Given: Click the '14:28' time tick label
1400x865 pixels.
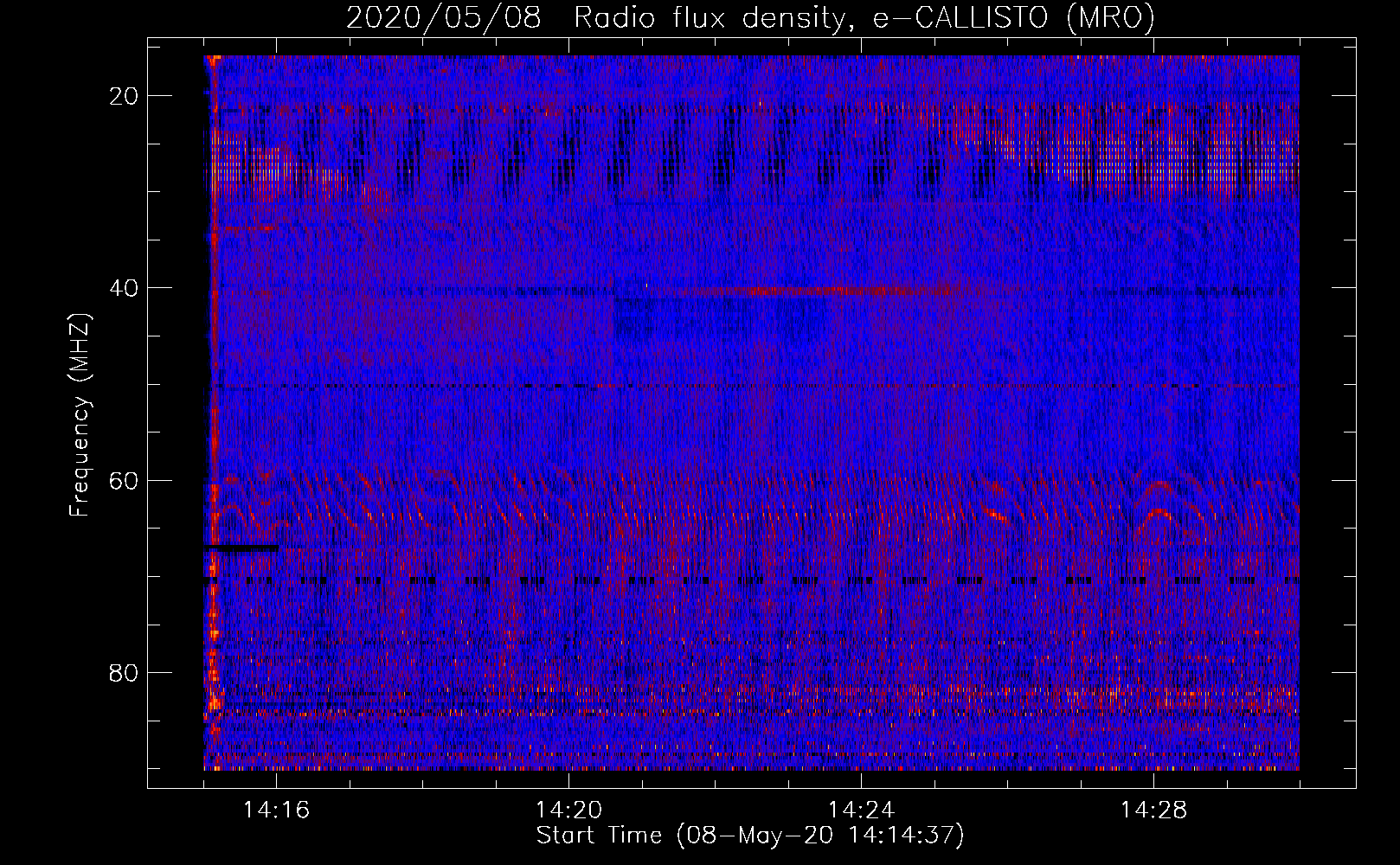Looking at the screenshot, I should [1153, 811].
